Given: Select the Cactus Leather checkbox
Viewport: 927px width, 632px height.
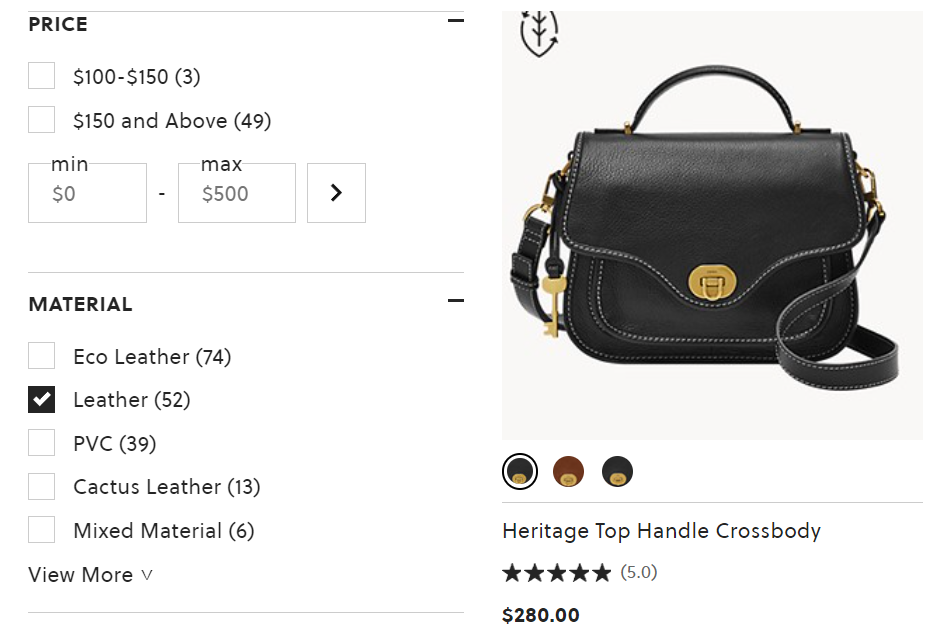Looking at the screenshot, I should click(x=42, y=487).
